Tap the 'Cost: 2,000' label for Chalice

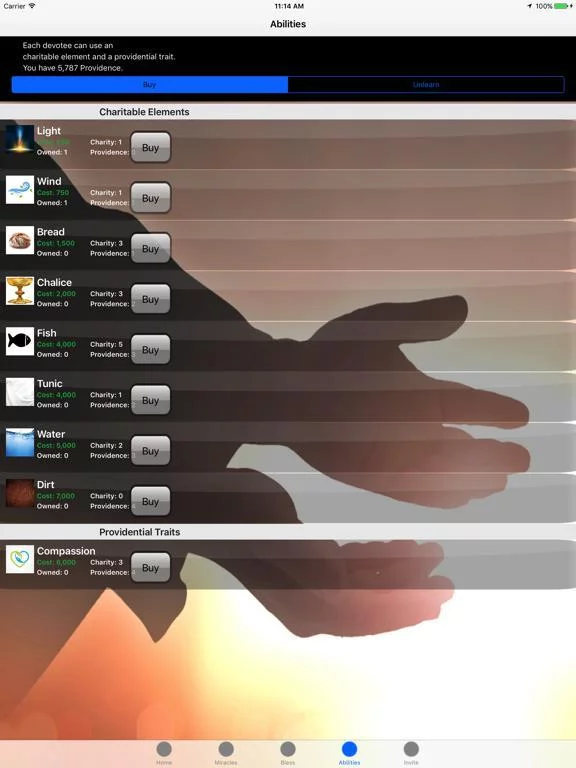tap(56, 293)
